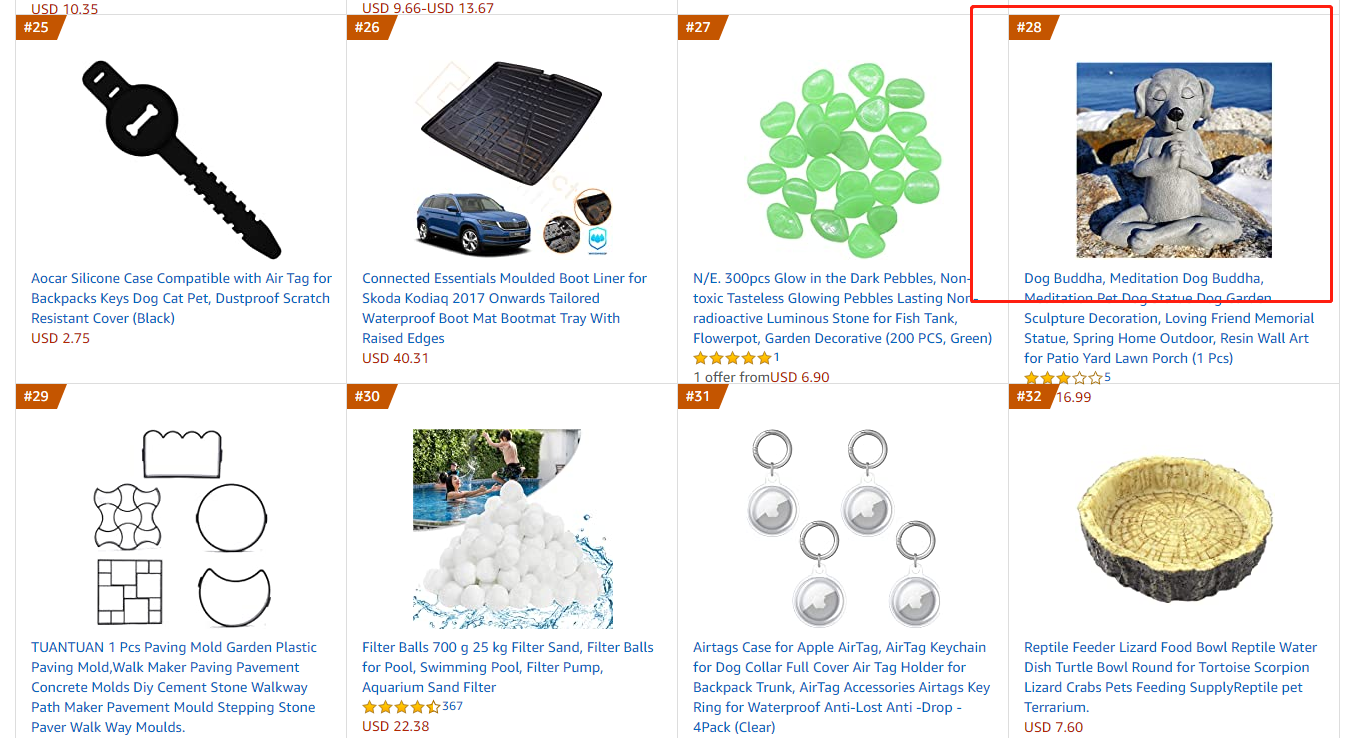This screenshot has width=1365, height=738.
Task: Click the #26 rank badge
Action: click(x=368, y=27)
